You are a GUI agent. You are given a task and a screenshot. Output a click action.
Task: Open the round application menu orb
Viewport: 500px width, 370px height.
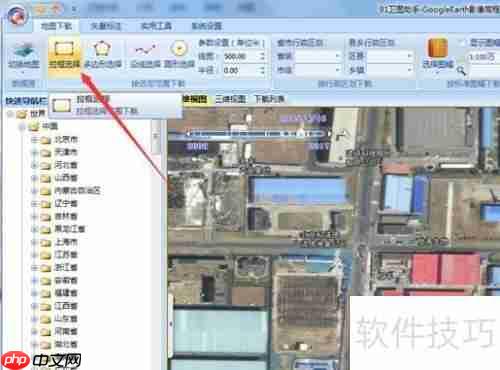(17, 15)
